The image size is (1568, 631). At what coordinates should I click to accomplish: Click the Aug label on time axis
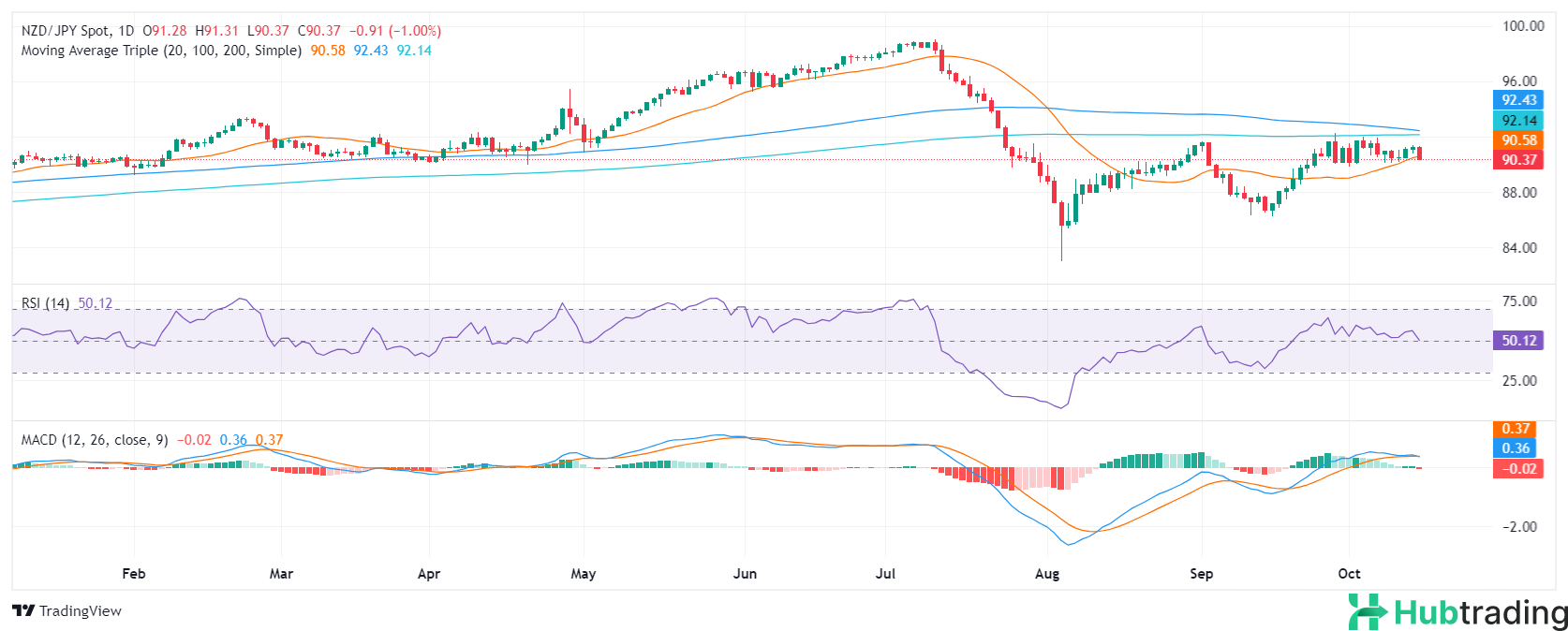point(1047,574)
